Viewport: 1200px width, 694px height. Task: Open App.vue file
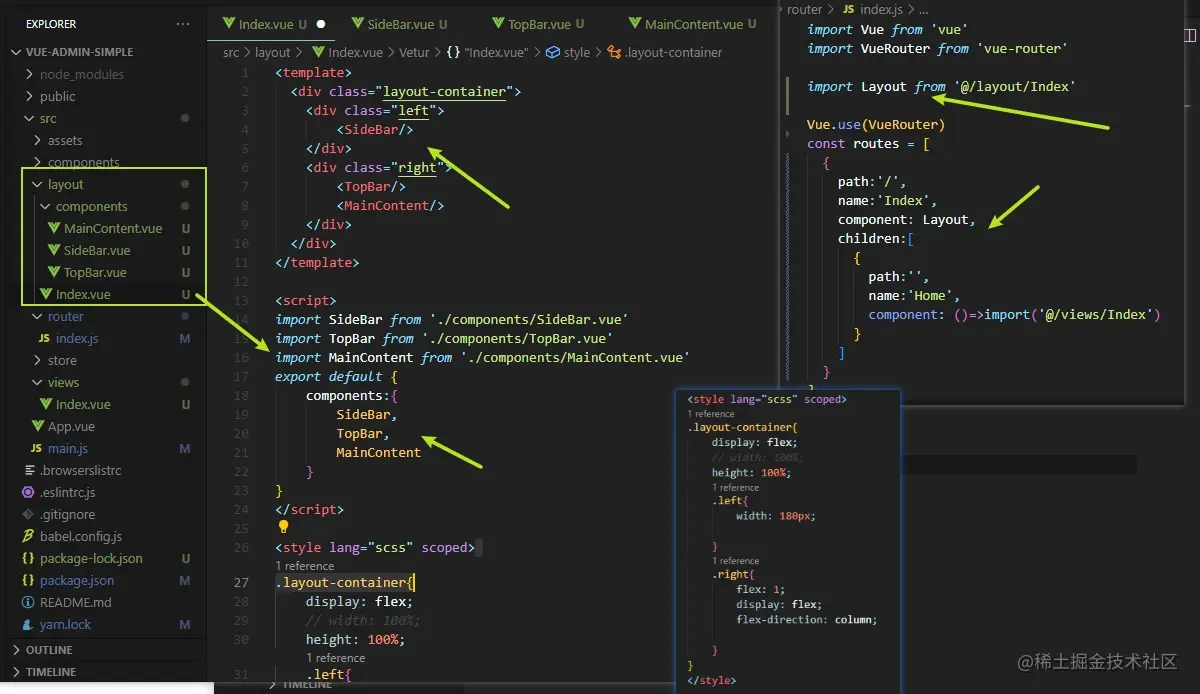pos(71,426)
